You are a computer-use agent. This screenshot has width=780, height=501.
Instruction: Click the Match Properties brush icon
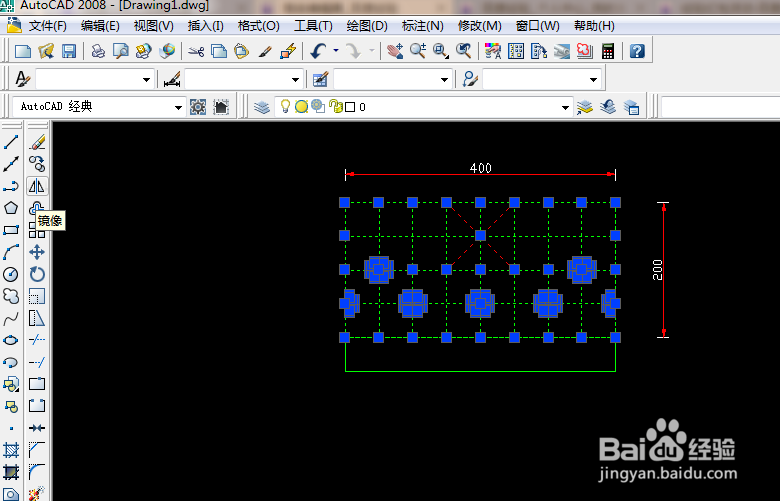click(265, 51)
